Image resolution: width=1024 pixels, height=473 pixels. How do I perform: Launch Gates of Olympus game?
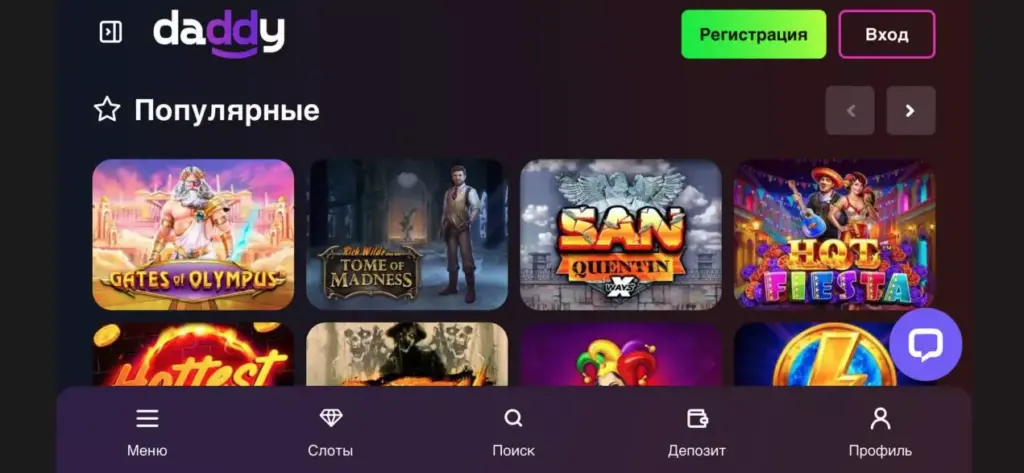[193, 235]
